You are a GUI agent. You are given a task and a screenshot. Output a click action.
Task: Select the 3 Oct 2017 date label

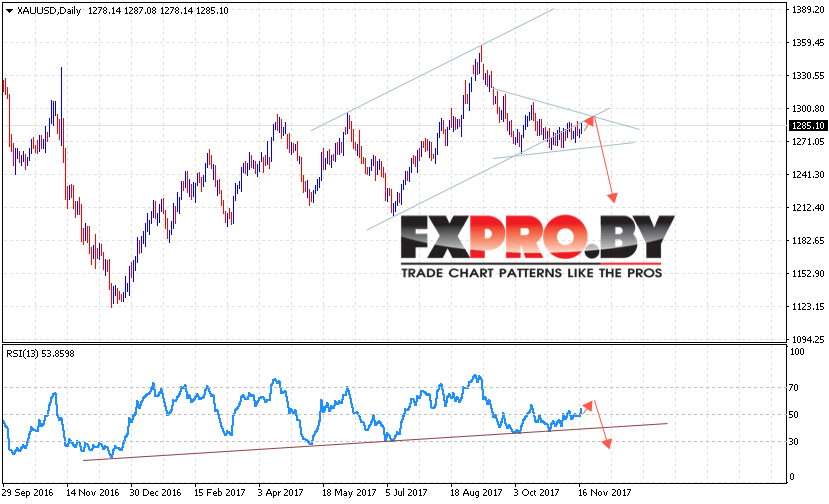pos(537,492)
